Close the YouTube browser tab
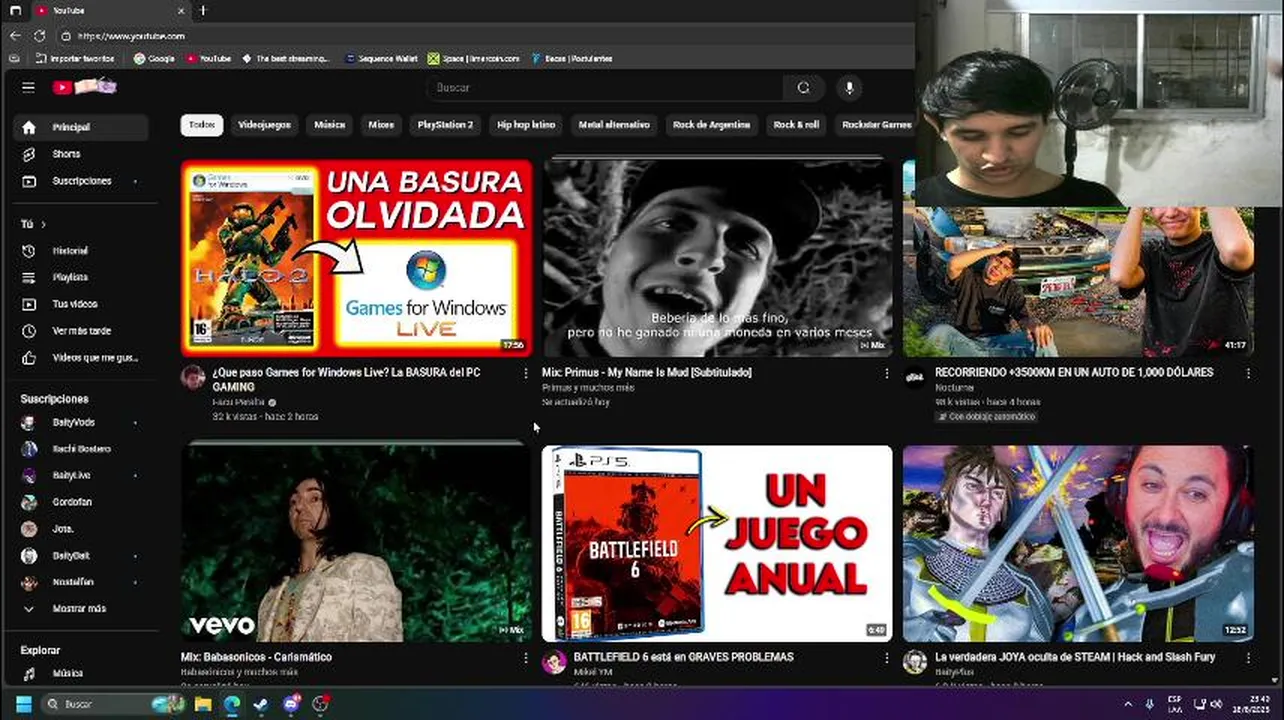 [182, 10]
